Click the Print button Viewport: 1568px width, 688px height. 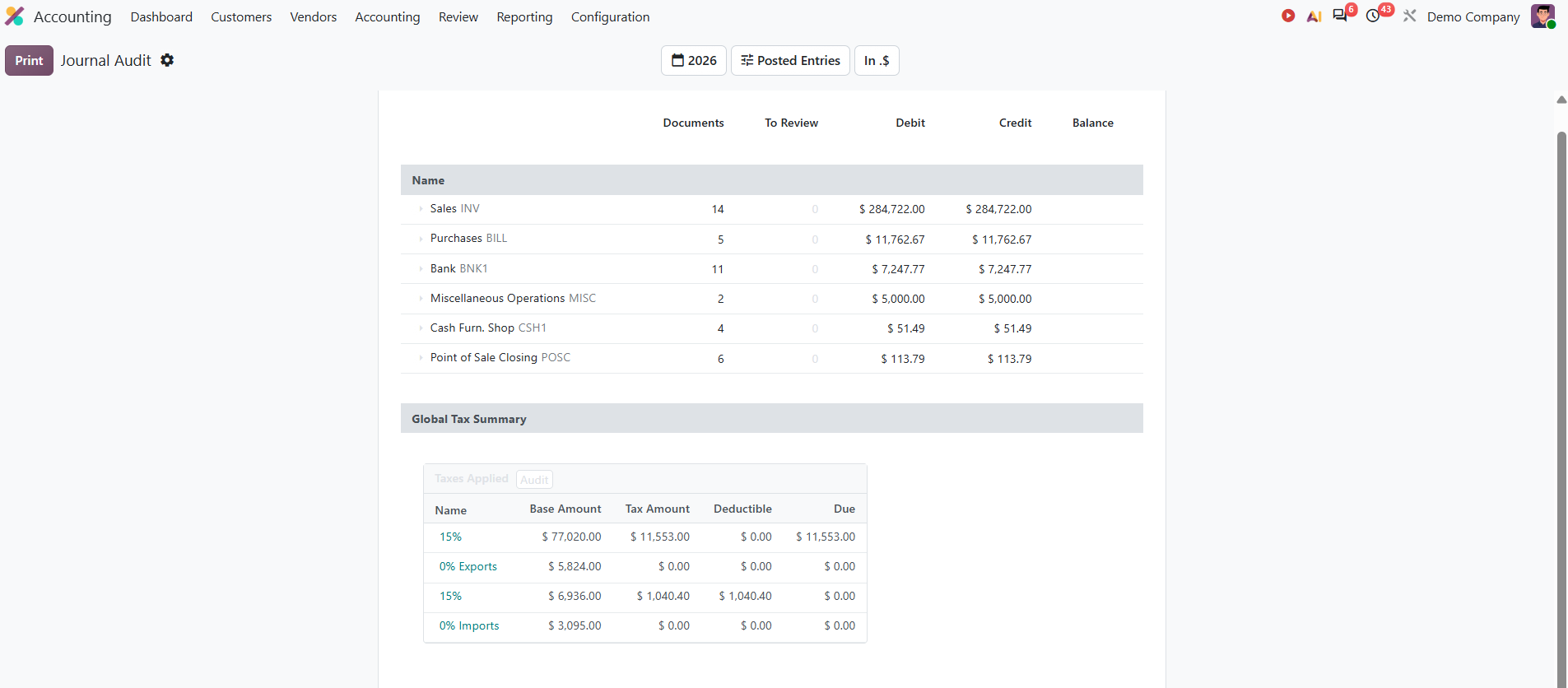29,60
